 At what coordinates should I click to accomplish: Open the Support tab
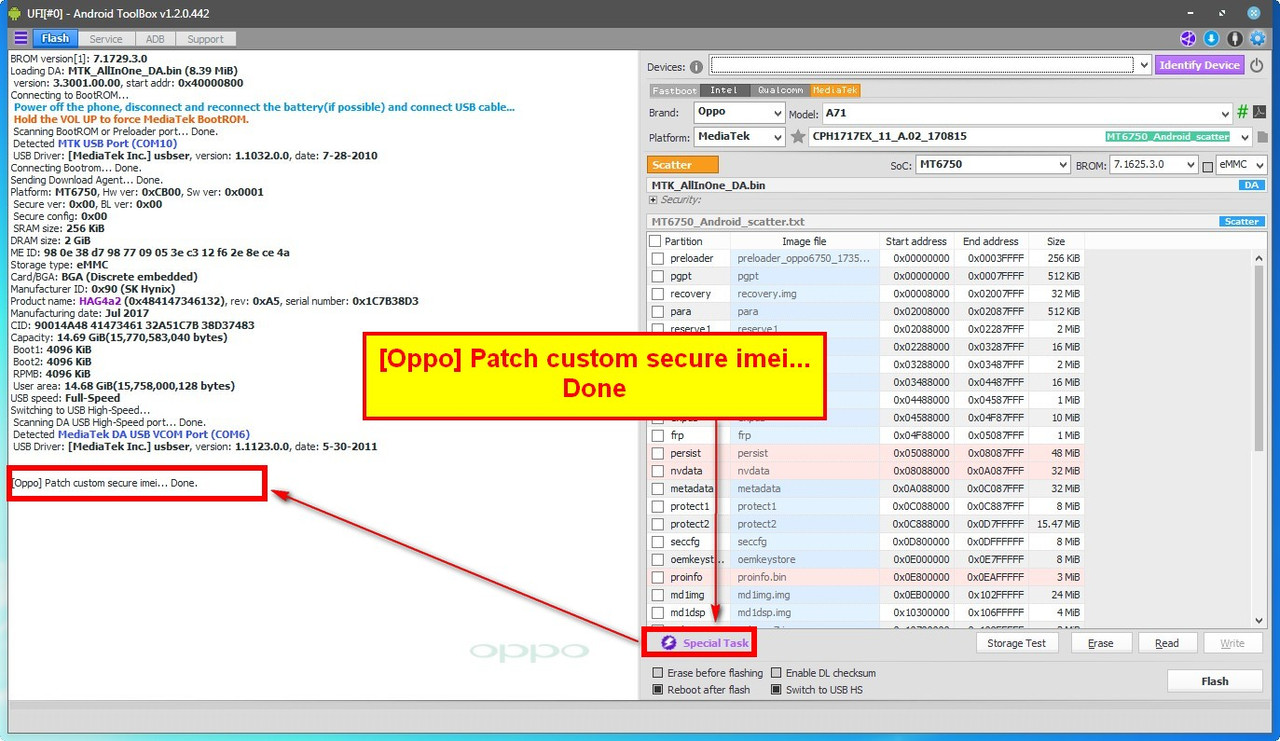coord(206,39)
